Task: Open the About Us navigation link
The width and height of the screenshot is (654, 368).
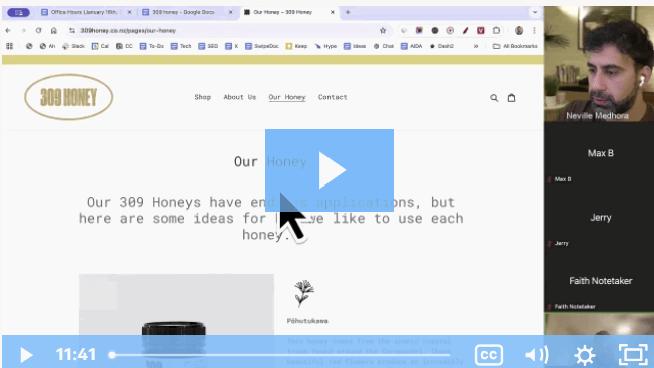Action: (240, 97)
